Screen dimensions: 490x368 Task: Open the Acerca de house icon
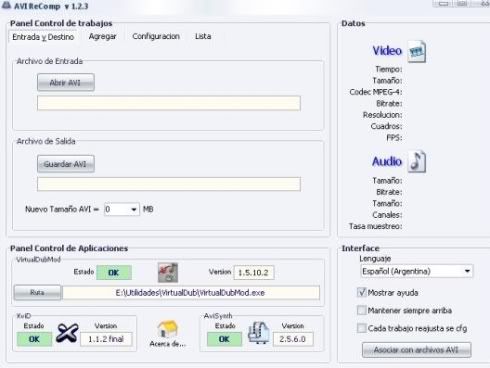pyautogui.click(x=167, y=329)
